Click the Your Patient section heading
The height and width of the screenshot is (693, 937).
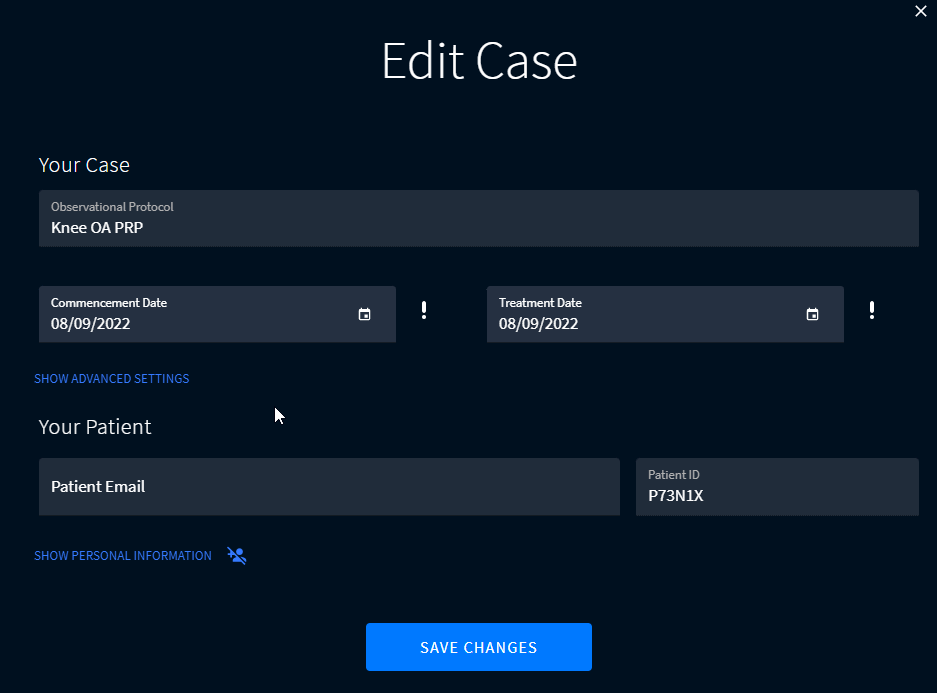pyautogui.click(x=95, y=427)
